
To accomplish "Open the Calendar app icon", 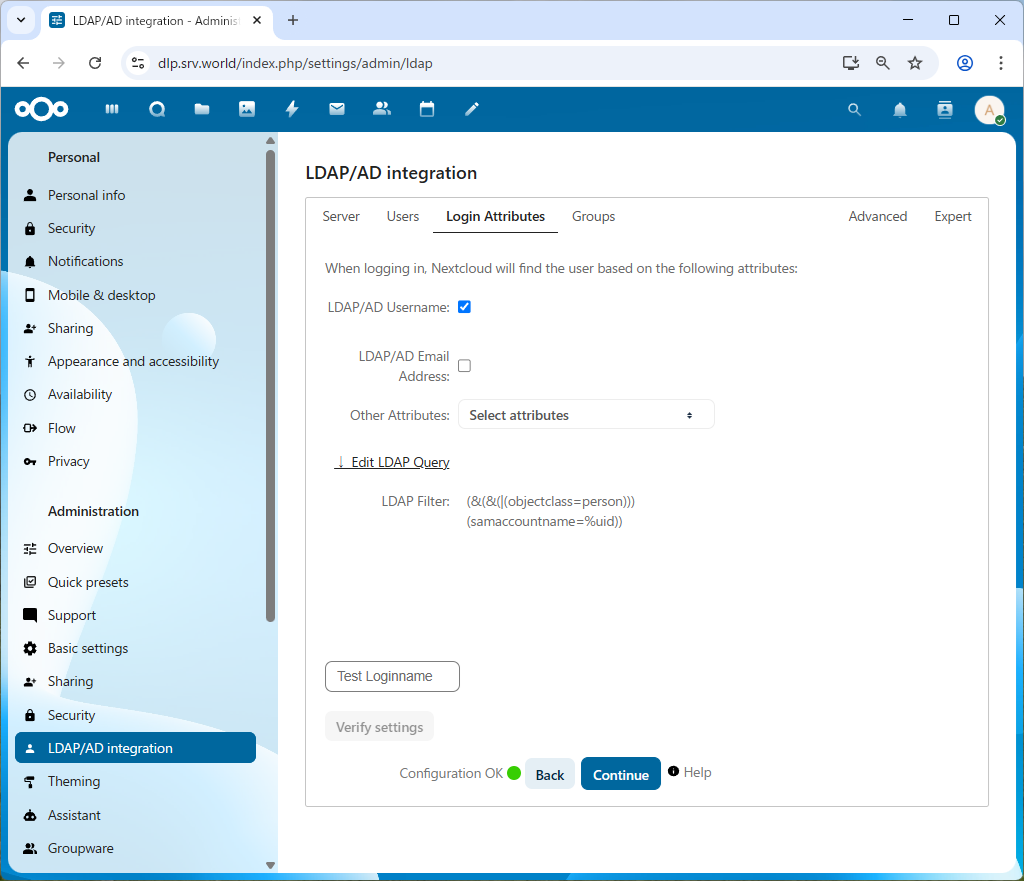I will [427, 109].
